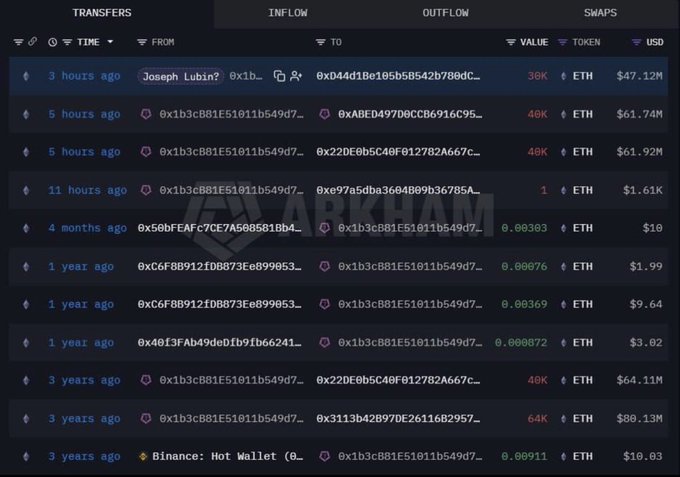
Task: Click the recipient tag icon in the $1.99 row
Action: click(324, 266)
